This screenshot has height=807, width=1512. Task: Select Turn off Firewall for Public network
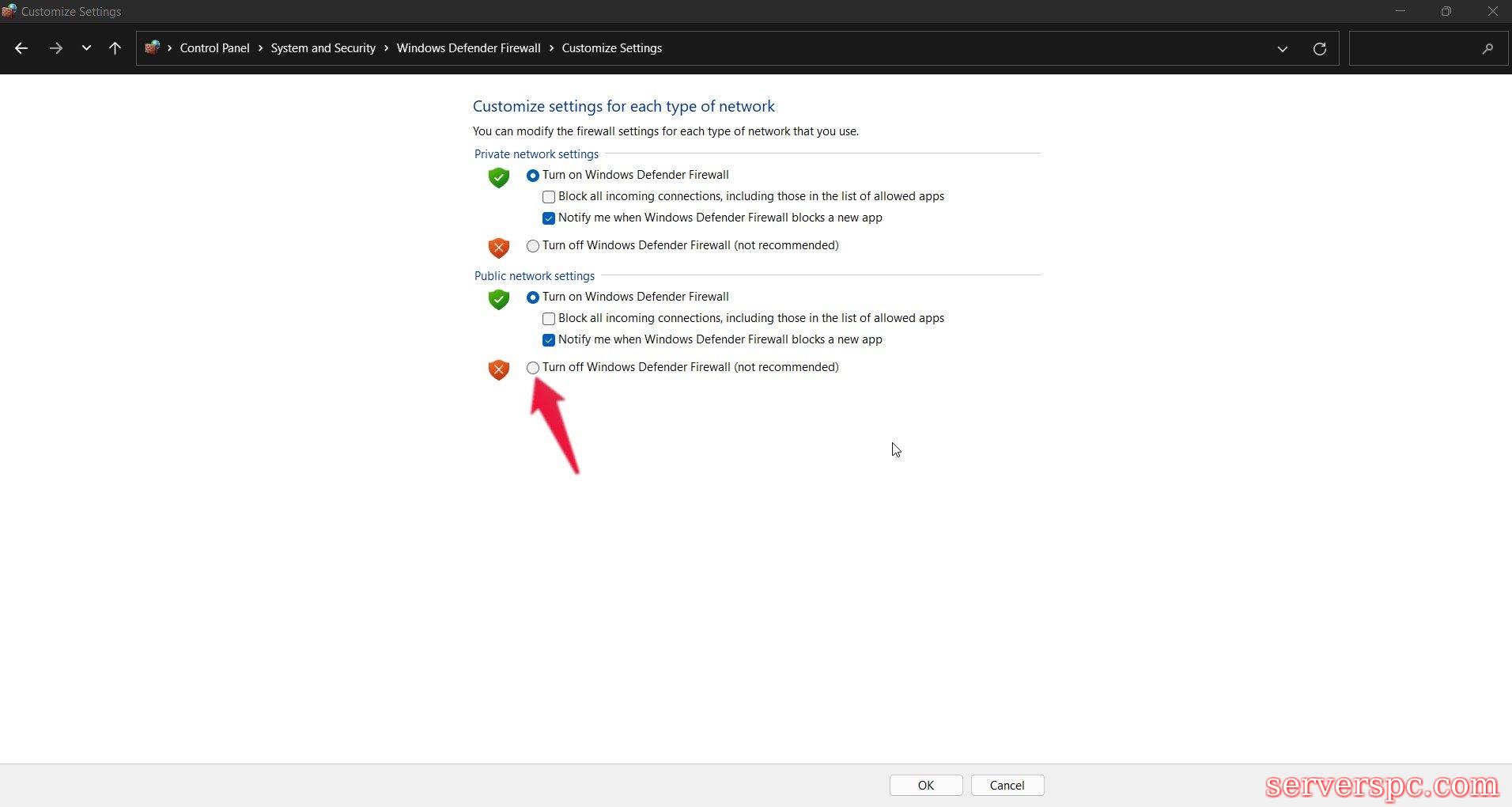(533, 368)
